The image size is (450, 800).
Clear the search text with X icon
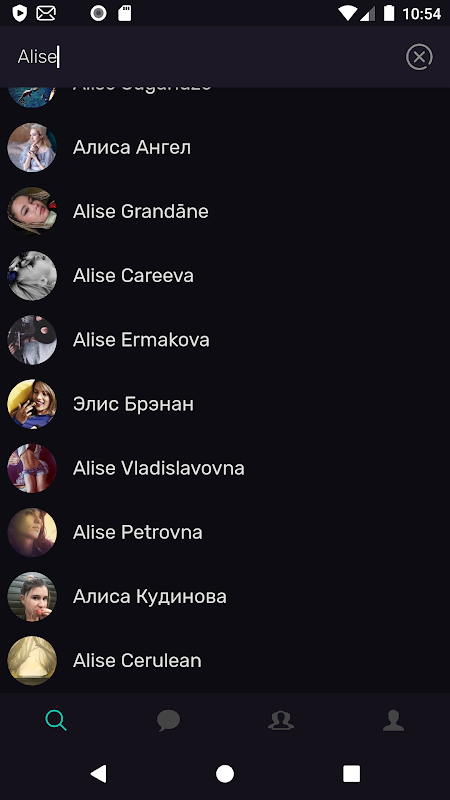click(419, 57)
